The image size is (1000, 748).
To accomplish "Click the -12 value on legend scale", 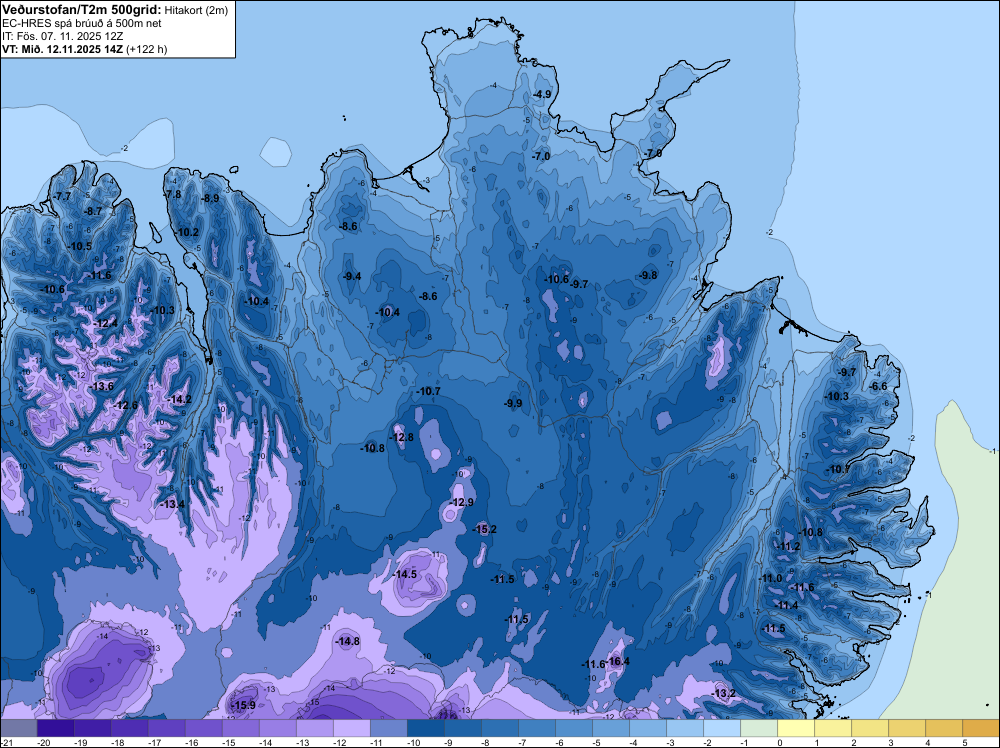I will point(340,742).
